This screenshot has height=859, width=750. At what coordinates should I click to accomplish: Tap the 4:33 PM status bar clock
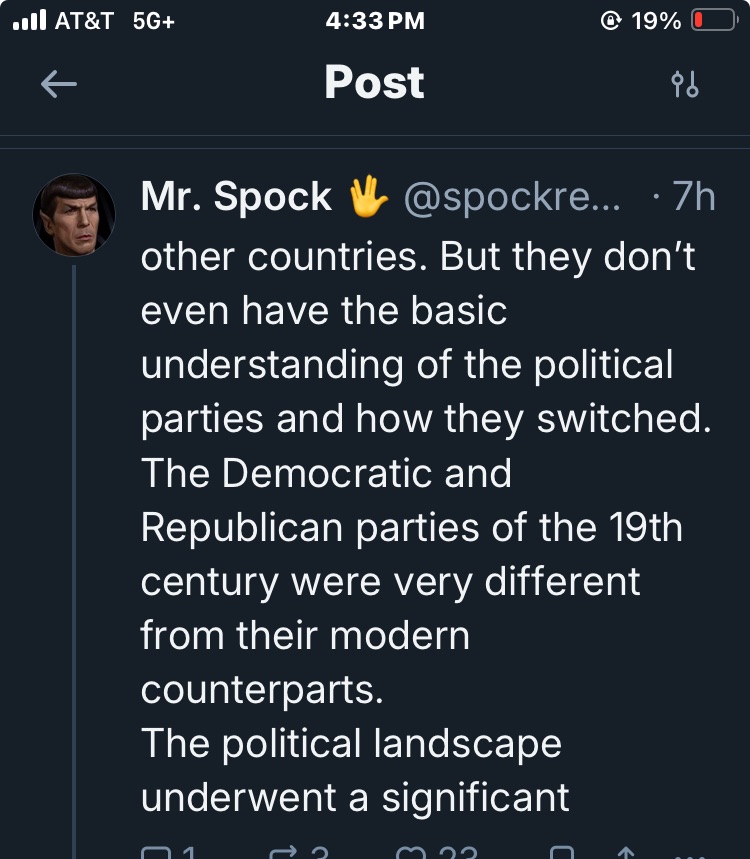pos(375,21)
